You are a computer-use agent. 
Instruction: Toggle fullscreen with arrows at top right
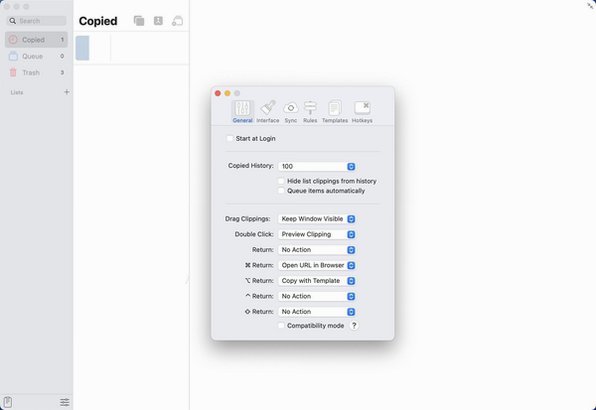click(591, 5)
